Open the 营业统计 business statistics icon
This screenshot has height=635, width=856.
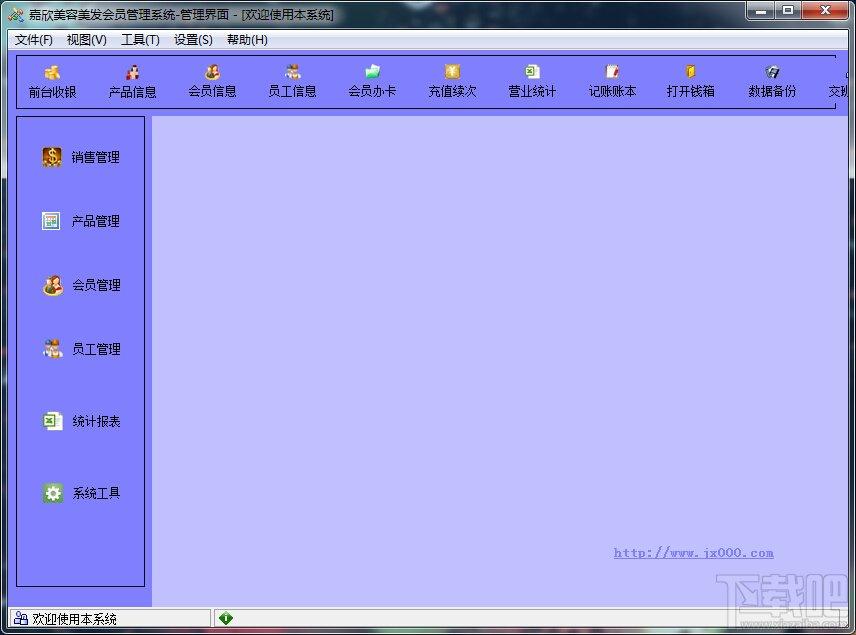point(532,82)
